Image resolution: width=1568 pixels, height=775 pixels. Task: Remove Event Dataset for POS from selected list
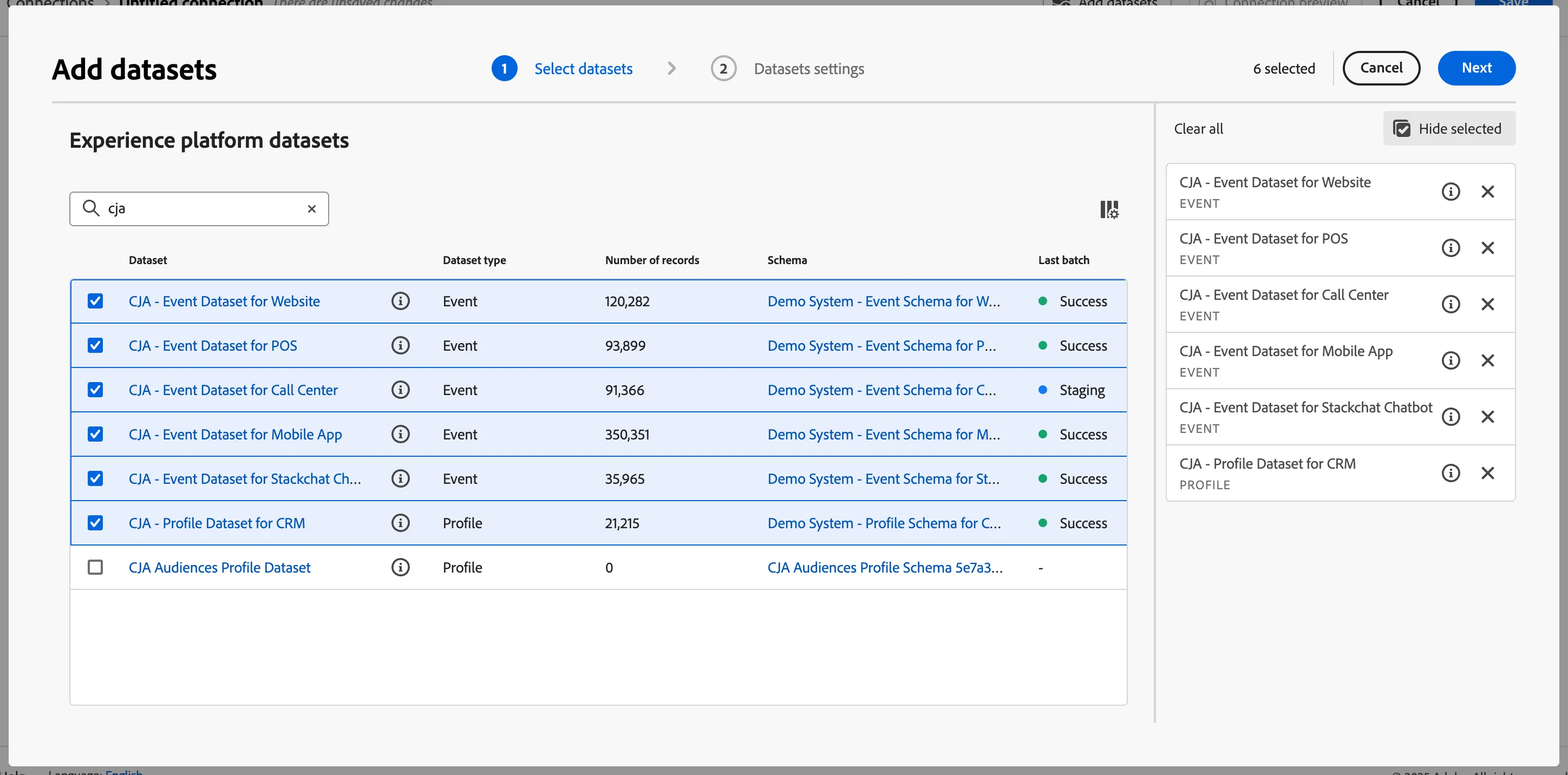coord(1487,247)
